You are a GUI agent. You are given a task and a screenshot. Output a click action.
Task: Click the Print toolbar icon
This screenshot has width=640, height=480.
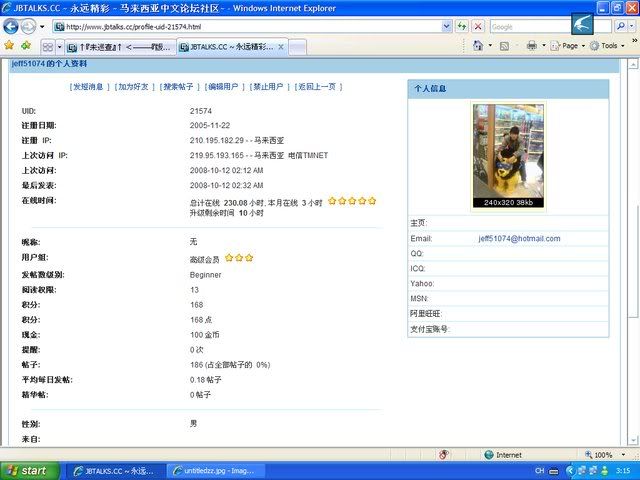pyautogui.click(x=532, y=46)
